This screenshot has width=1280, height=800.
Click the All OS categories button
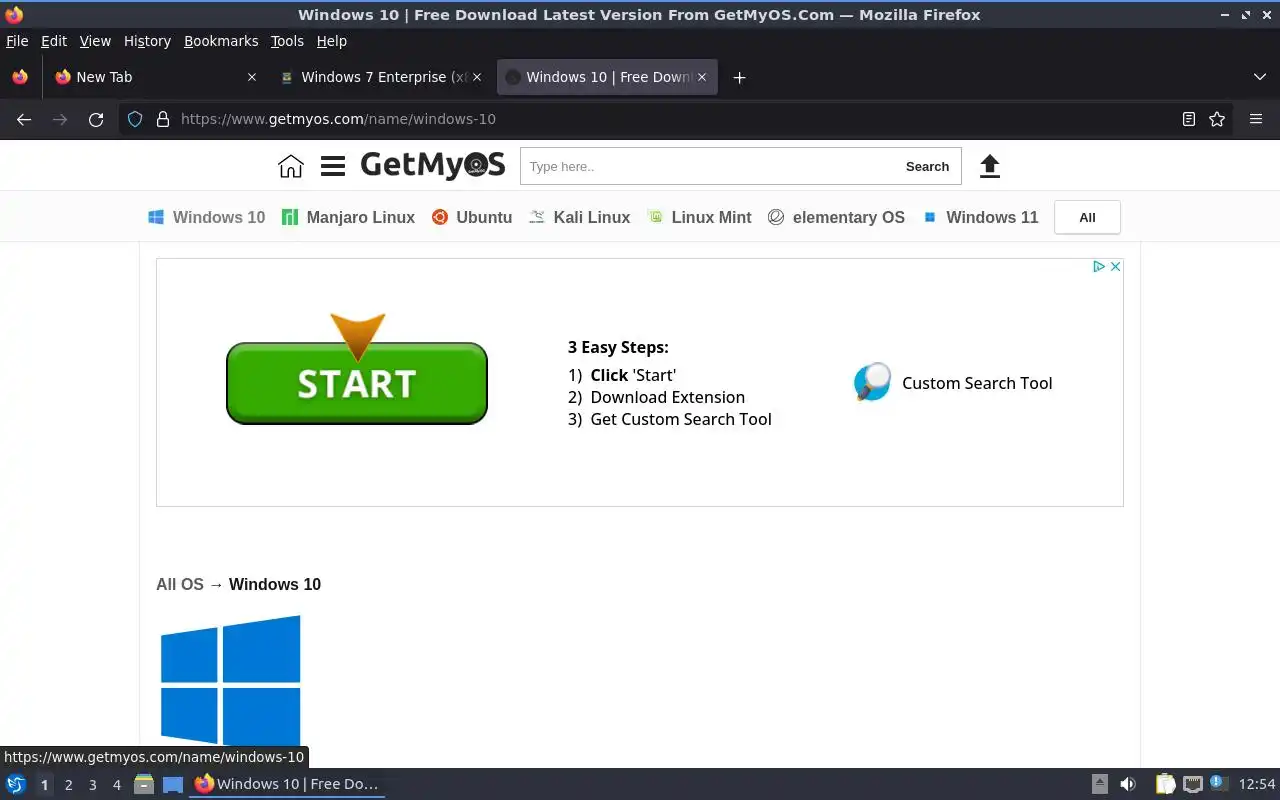[x=1087, y=217]
